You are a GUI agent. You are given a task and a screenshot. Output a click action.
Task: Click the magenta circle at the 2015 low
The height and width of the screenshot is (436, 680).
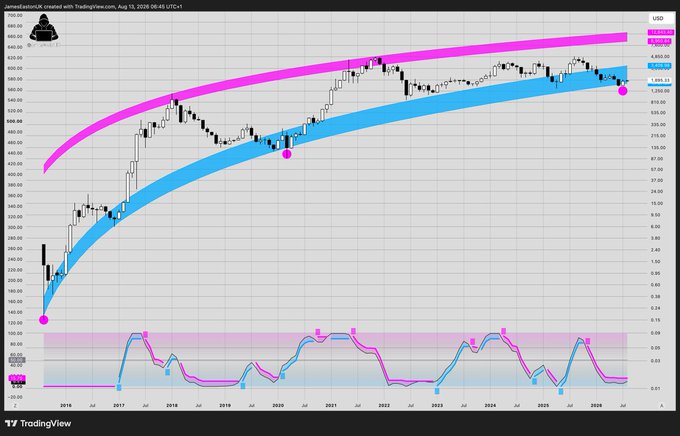click(x=43, y=320)
